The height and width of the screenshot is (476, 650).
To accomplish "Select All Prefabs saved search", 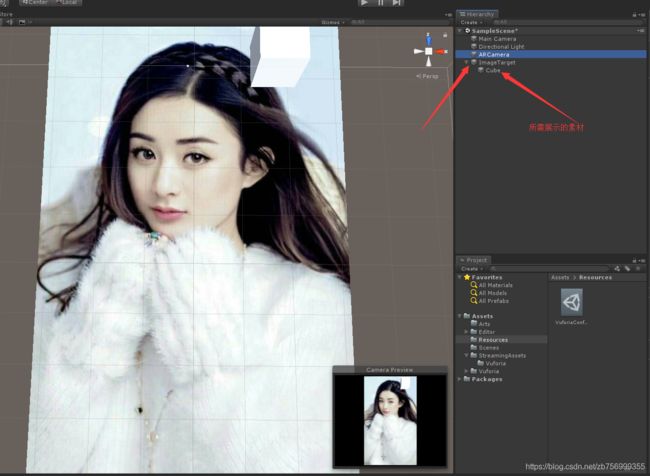I will pyautogui.click(x=493, y=301).
